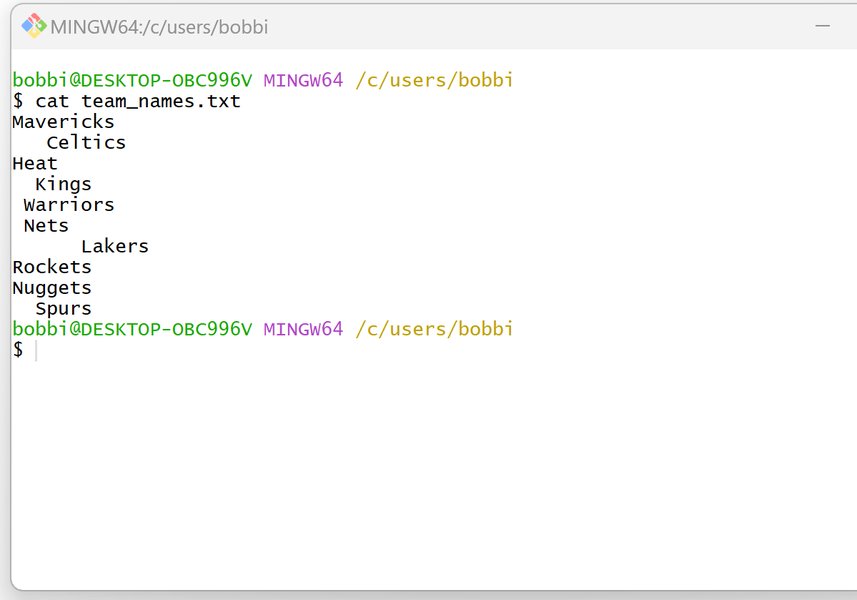Click second prompt's bobbi@DESKTOP-OBC996V text

coord(132,329)
